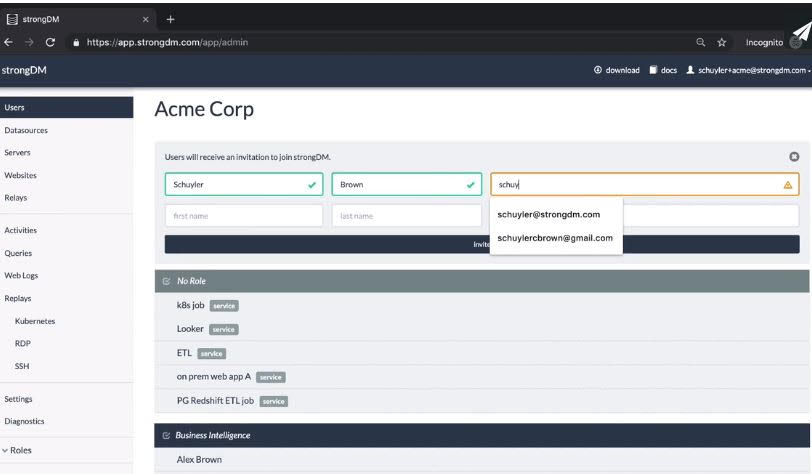Click the browser address bar URL
812x474 pixels.
coord(167,42)
